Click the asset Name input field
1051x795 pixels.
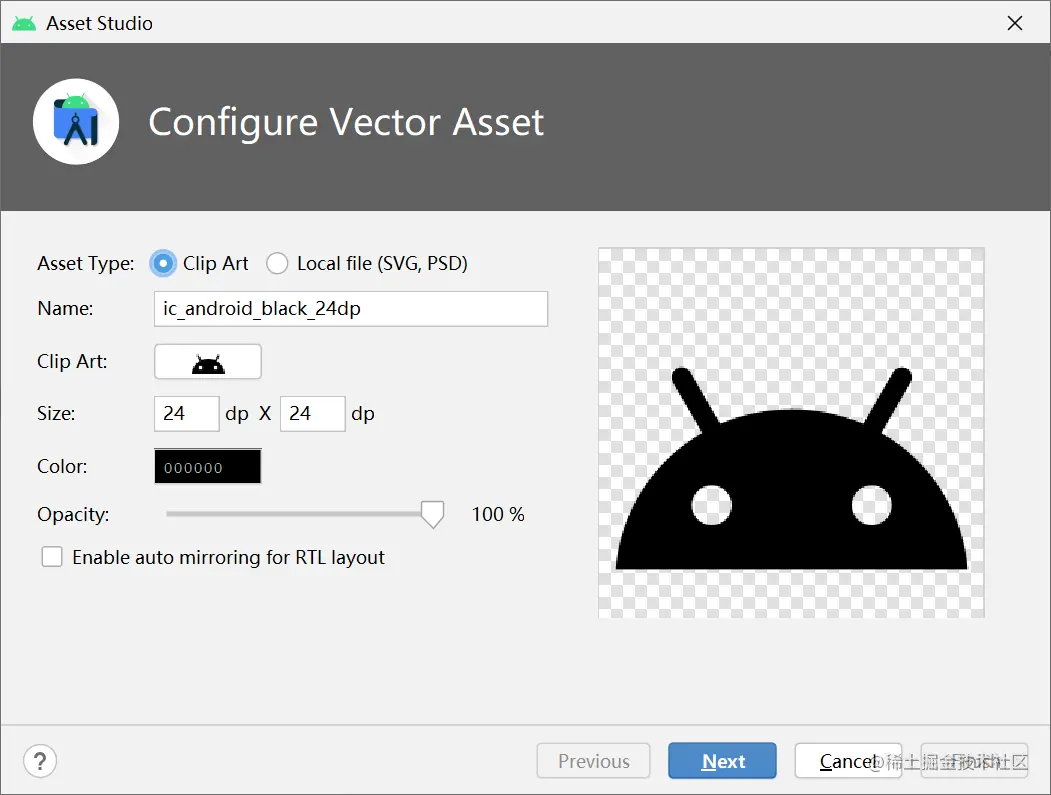(x=350, y=308)
